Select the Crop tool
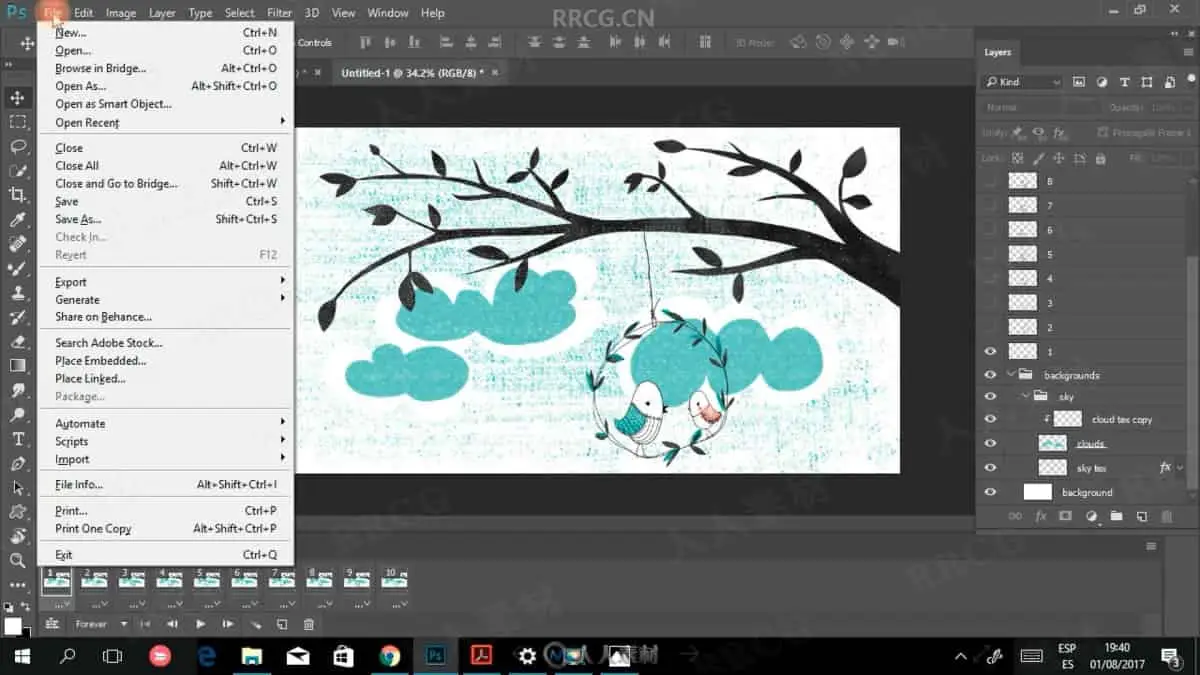1200x675 pixels. click(17, 195)
